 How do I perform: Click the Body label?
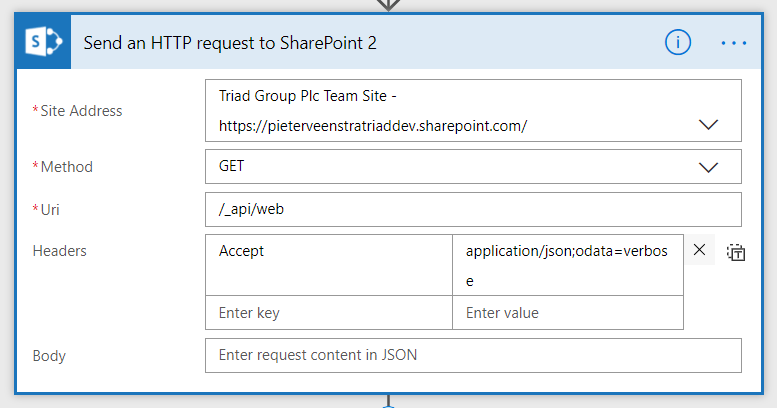49,356
